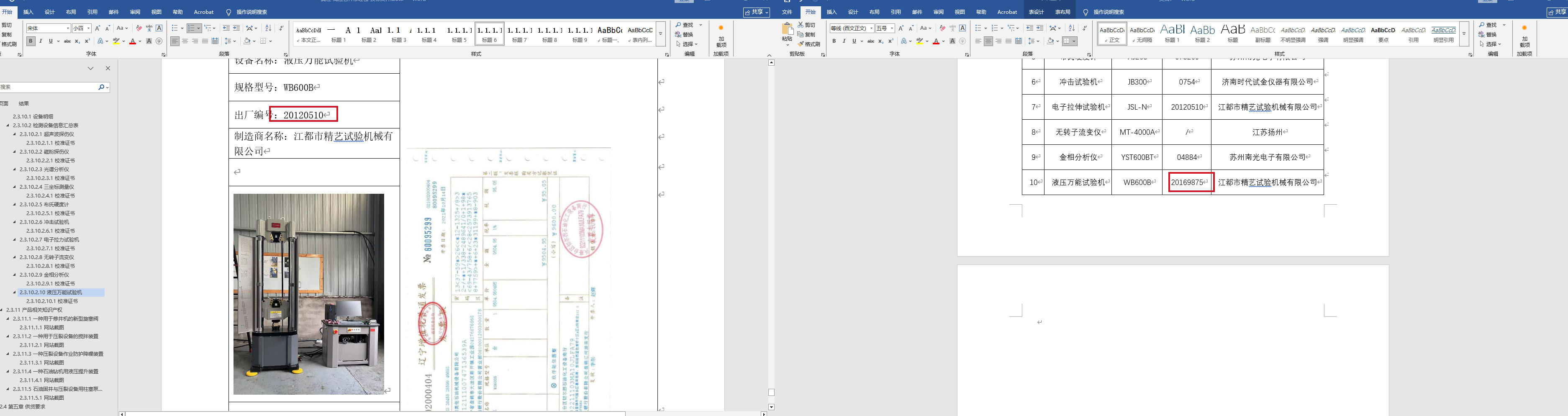Click Increase Indent icon in right window
Viewport: 1568px width, 416px height.
tap(1039, 28)
